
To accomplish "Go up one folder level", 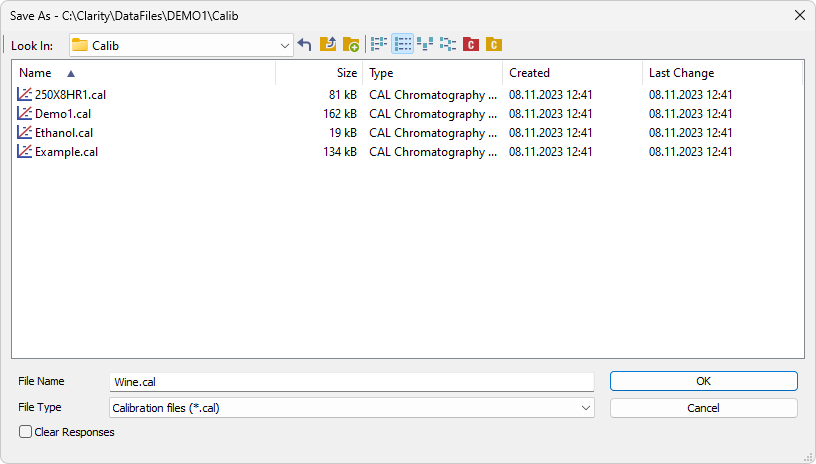I will pos(328,45).
